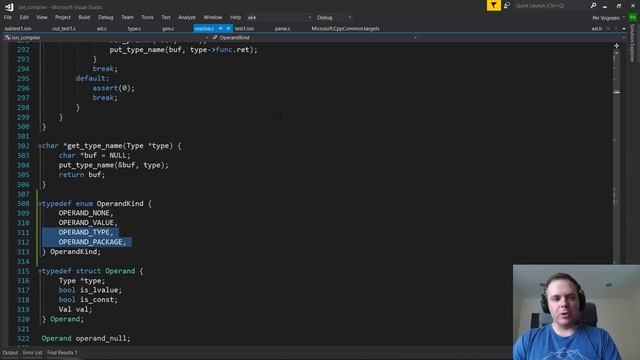Open the Project menu
640x360 pixels.
[x=63, y=17]
